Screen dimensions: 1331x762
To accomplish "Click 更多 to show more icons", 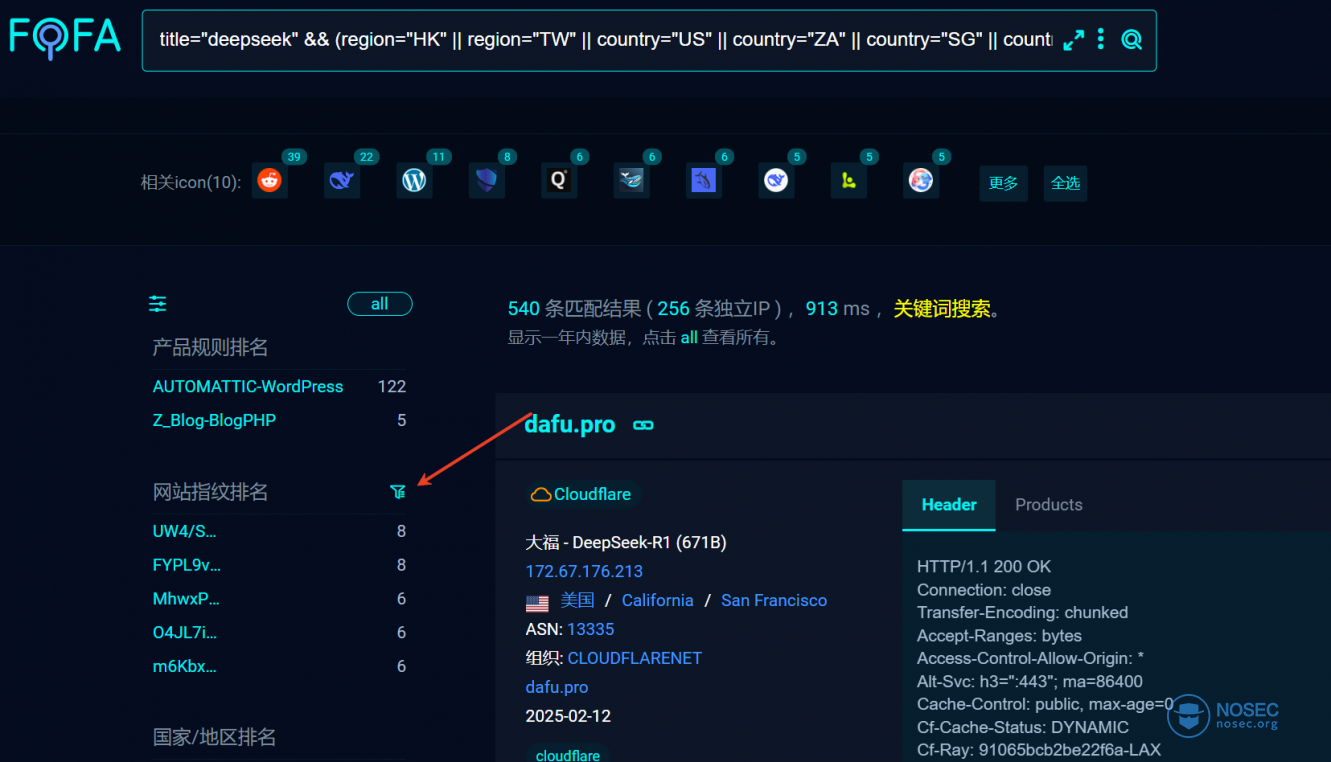I will click(1003, 183).
